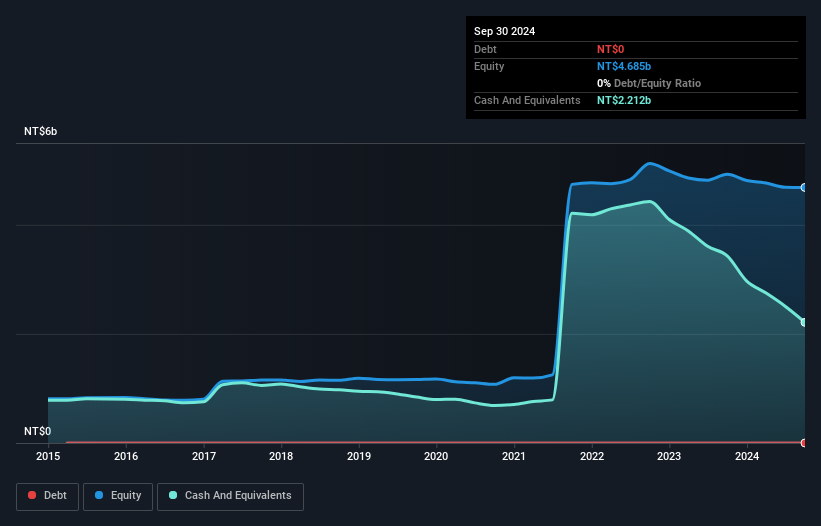Select the Equity endpoint marker on chart
821x526 pixels.
(804, 187)
